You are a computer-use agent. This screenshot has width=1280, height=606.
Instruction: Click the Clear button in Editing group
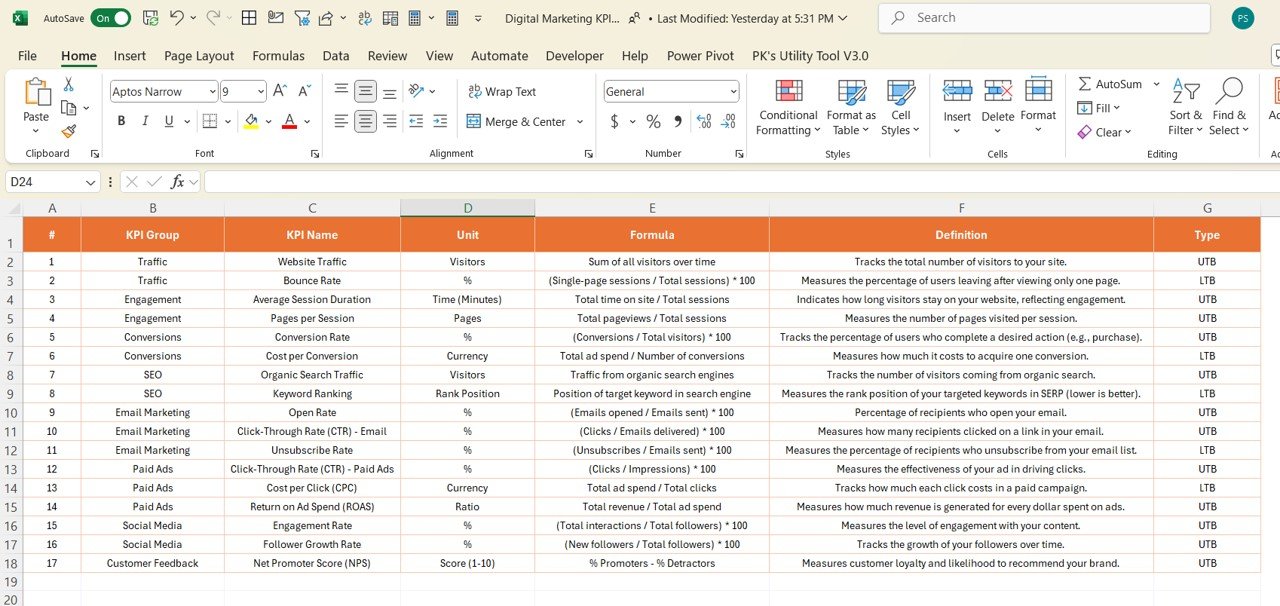click(1104, 132)
